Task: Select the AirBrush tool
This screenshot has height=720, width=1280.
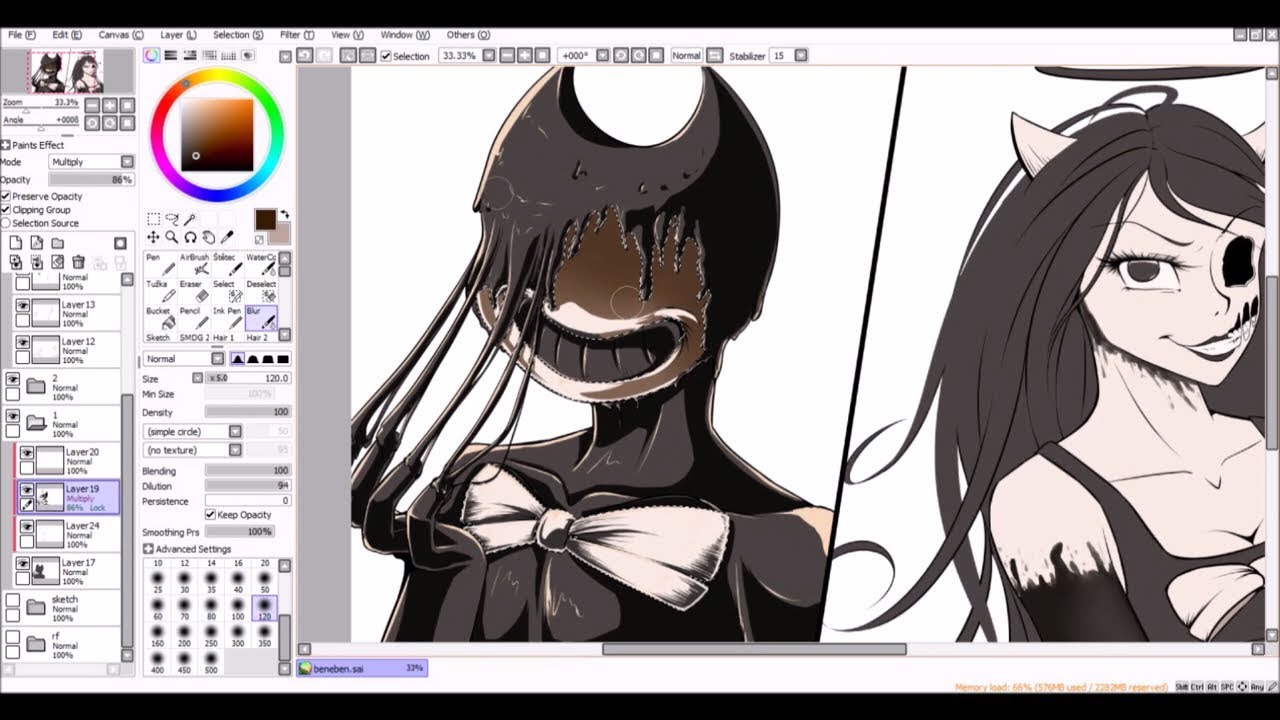Action: tap(193, 263)
